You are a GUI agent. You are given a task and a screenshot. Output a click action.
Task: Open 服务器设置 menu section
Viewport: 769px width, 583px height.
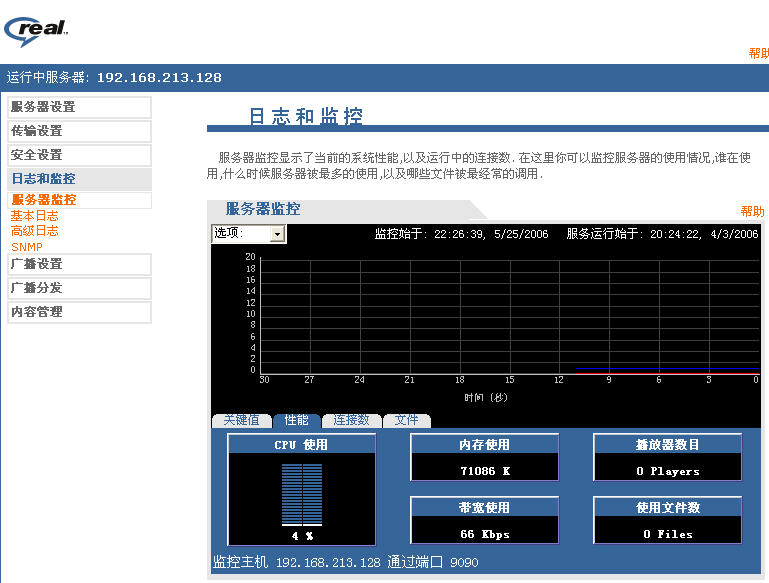pos(79,107)
